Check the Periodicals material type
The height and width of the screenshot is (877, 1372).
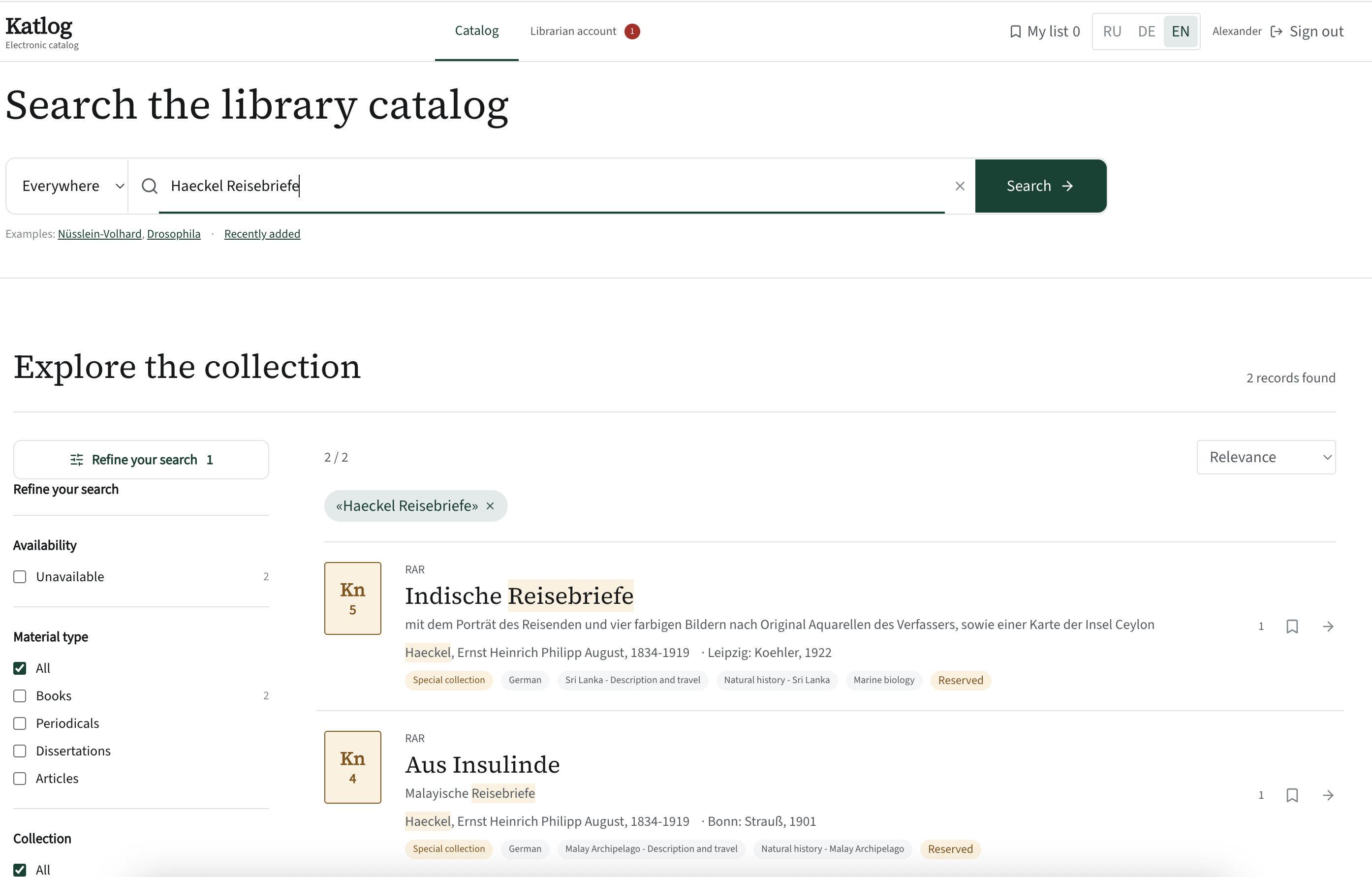click(x=20, y=723)
